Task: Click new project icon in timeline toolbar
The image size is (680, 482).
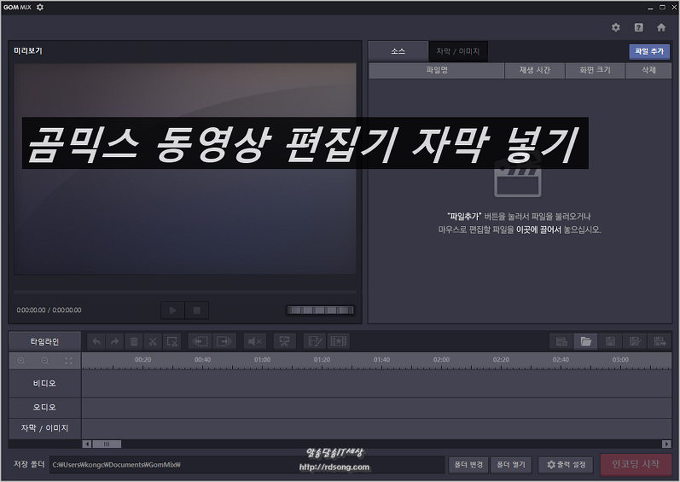Action: coord(561,342)
